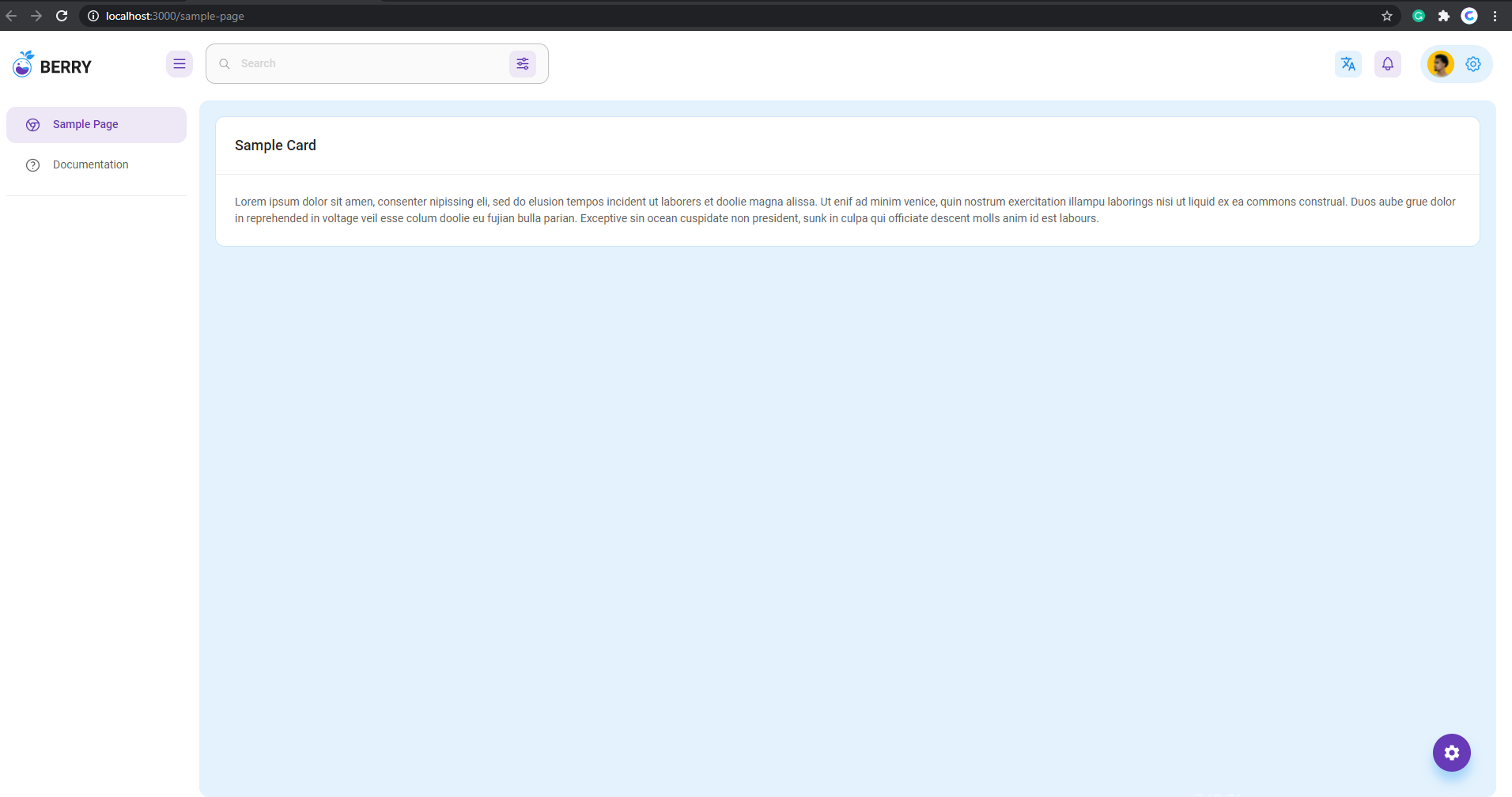
Task: Open the browser extensions puzzle icon
Action: (1444, 16)
